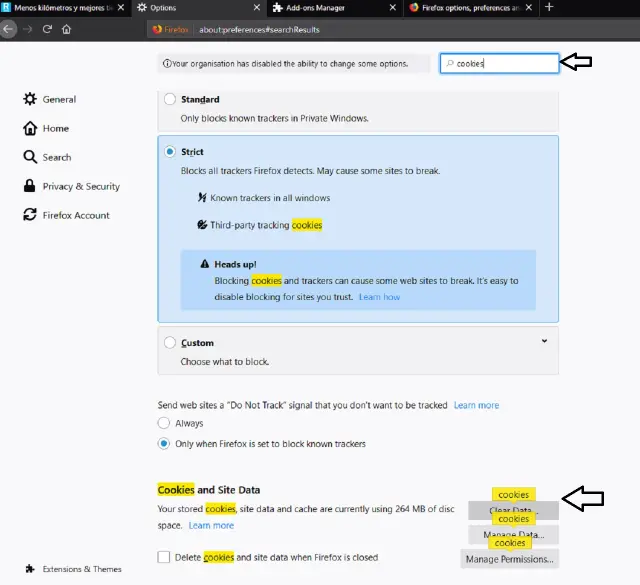Viewport: 640px width, 585px height.
Task: Click the magnifier icon in preferences search box
Action: 450,63
